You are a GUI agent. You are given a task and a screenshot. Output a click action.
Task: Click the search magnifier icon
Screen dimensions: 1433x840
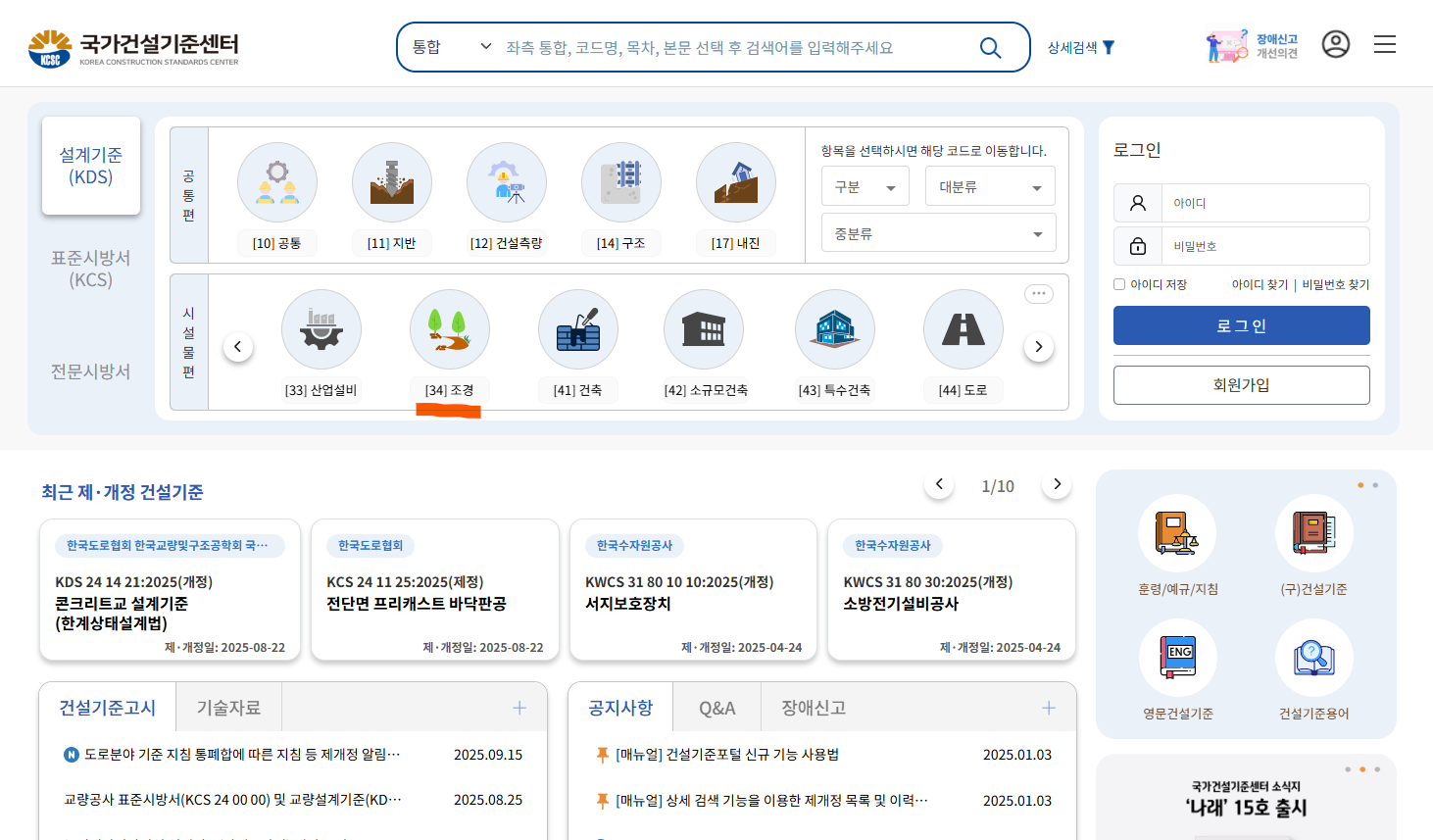990,46
